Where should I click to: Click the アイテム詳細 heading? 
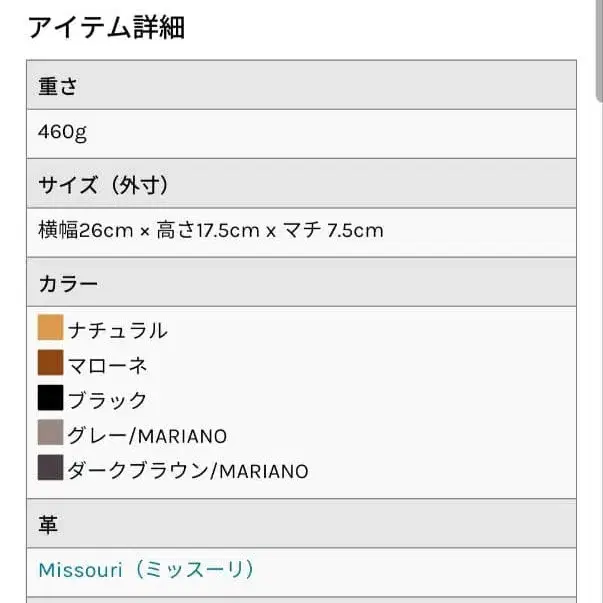click(x=106, y=27)
